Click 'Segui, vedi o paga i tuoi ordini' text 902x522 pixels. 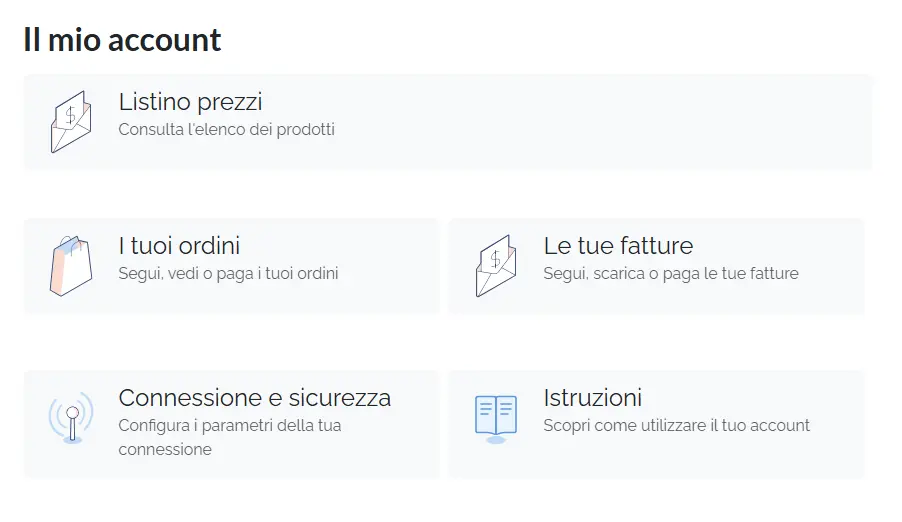tap(228, 273)
